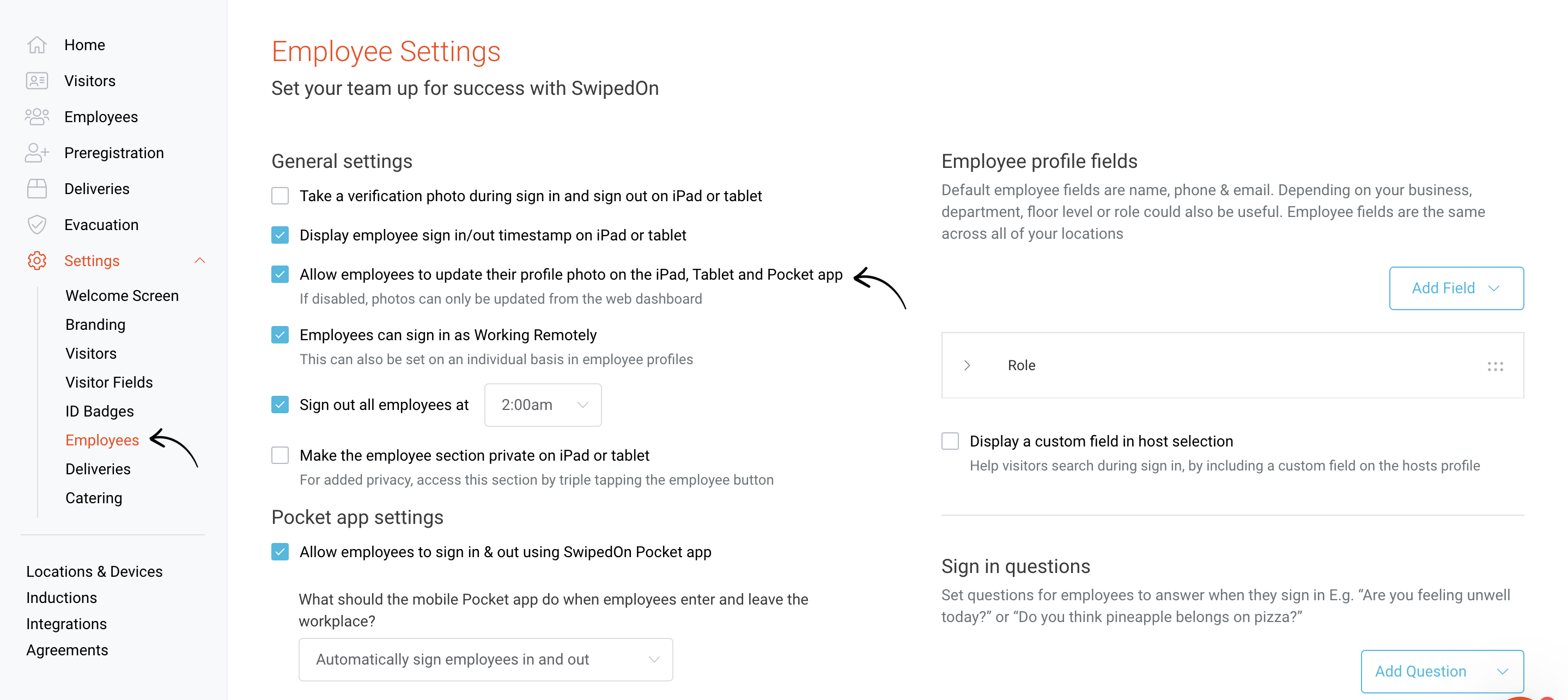The height and width of the screenshot is (700, 1568).
Task: Click the Add Field button
Action: [x=1456, y=288]
